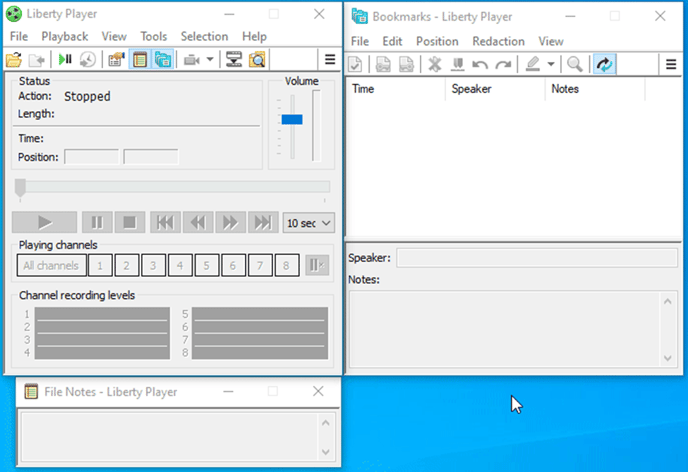The width and height of the screenshot is (688, 472).
Task: Click the Pause playback button
Action: click(x=97, y=222)
